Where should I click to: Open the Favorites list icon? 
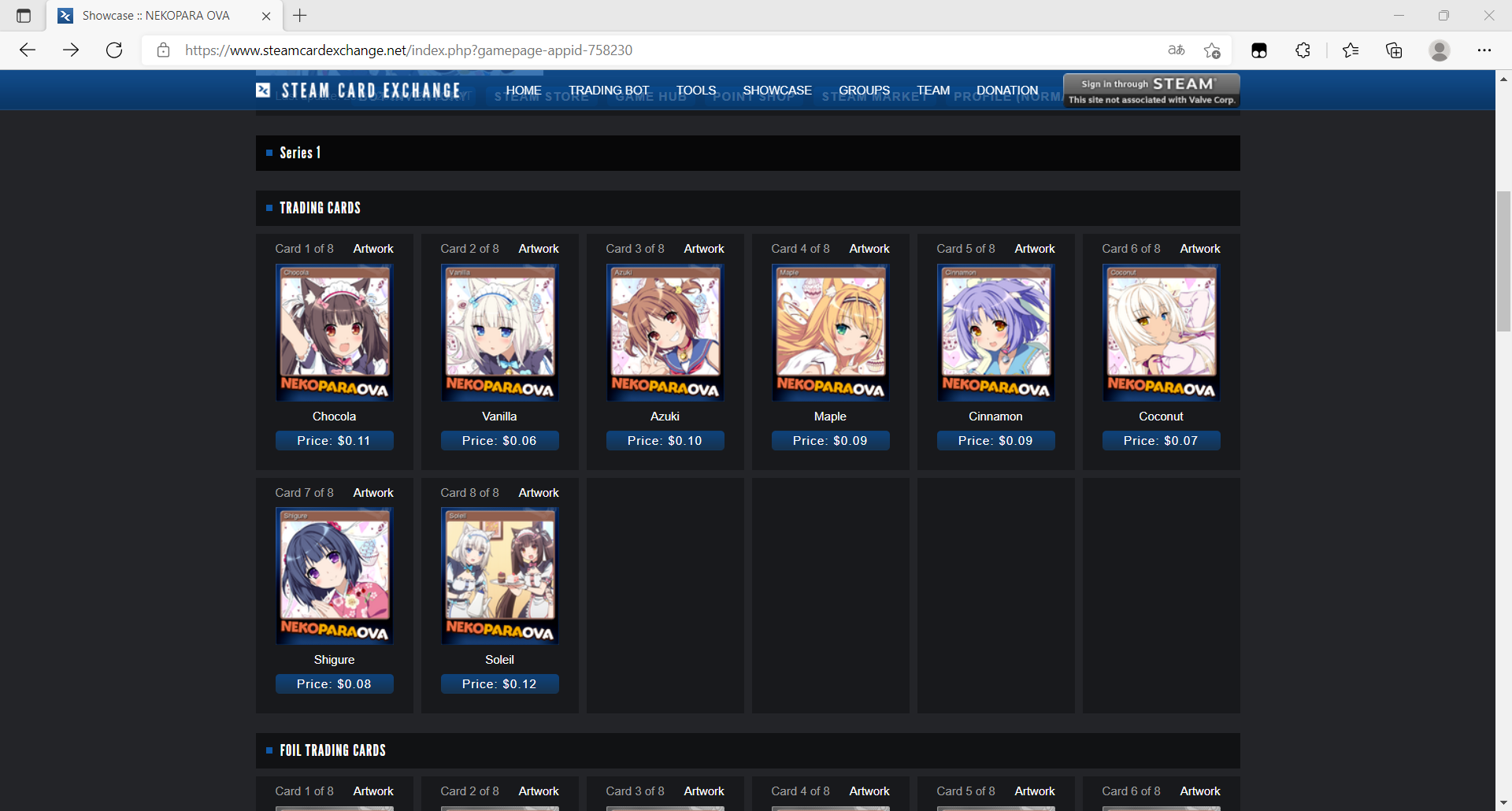(1351, 50)
